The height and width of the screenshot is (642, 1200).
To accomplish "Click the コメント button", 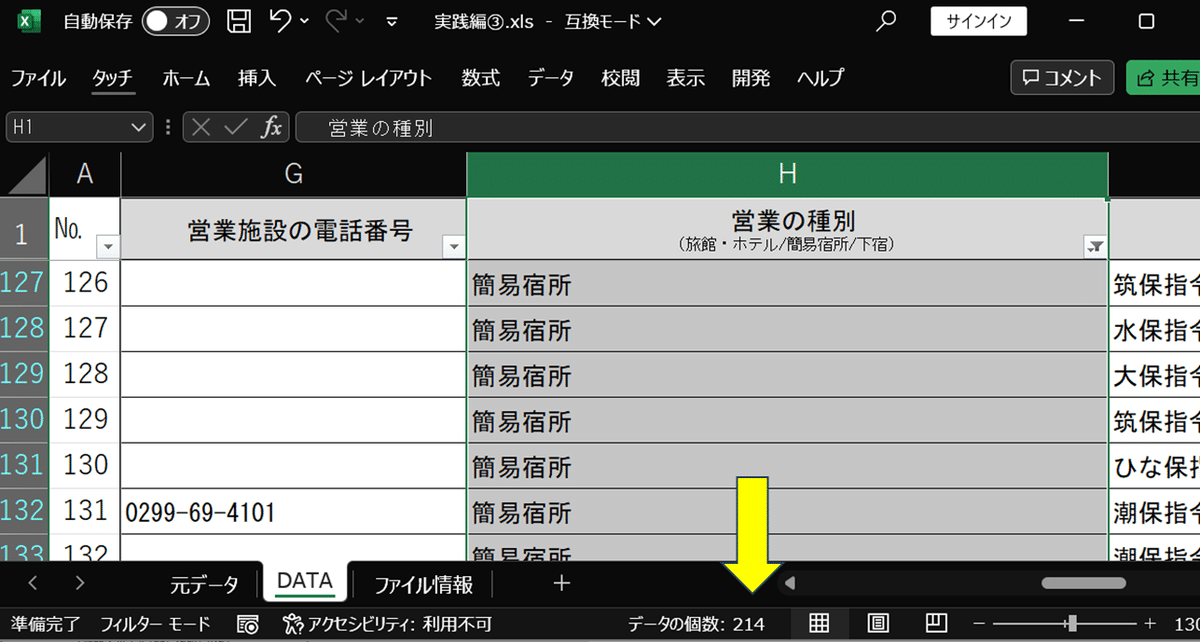I will 1062,78.
